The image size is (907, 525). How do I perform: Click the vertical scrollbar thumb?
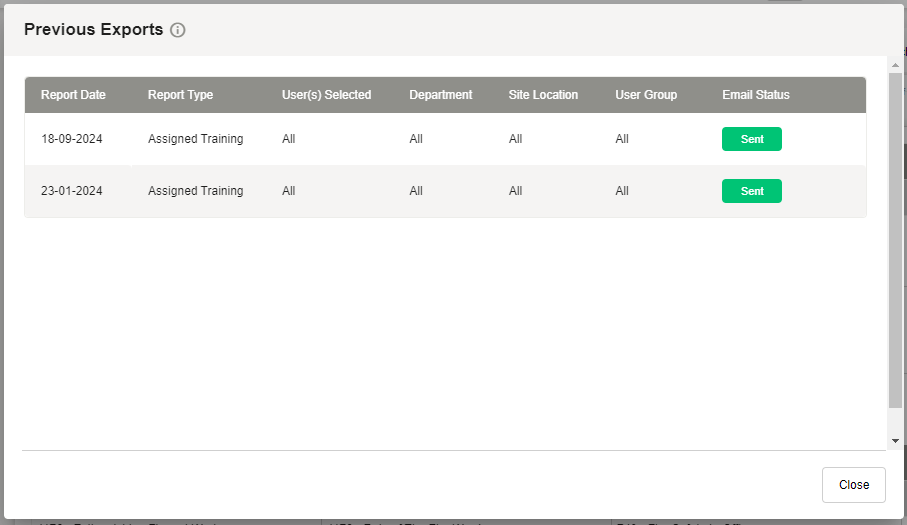tap(895, 240)
